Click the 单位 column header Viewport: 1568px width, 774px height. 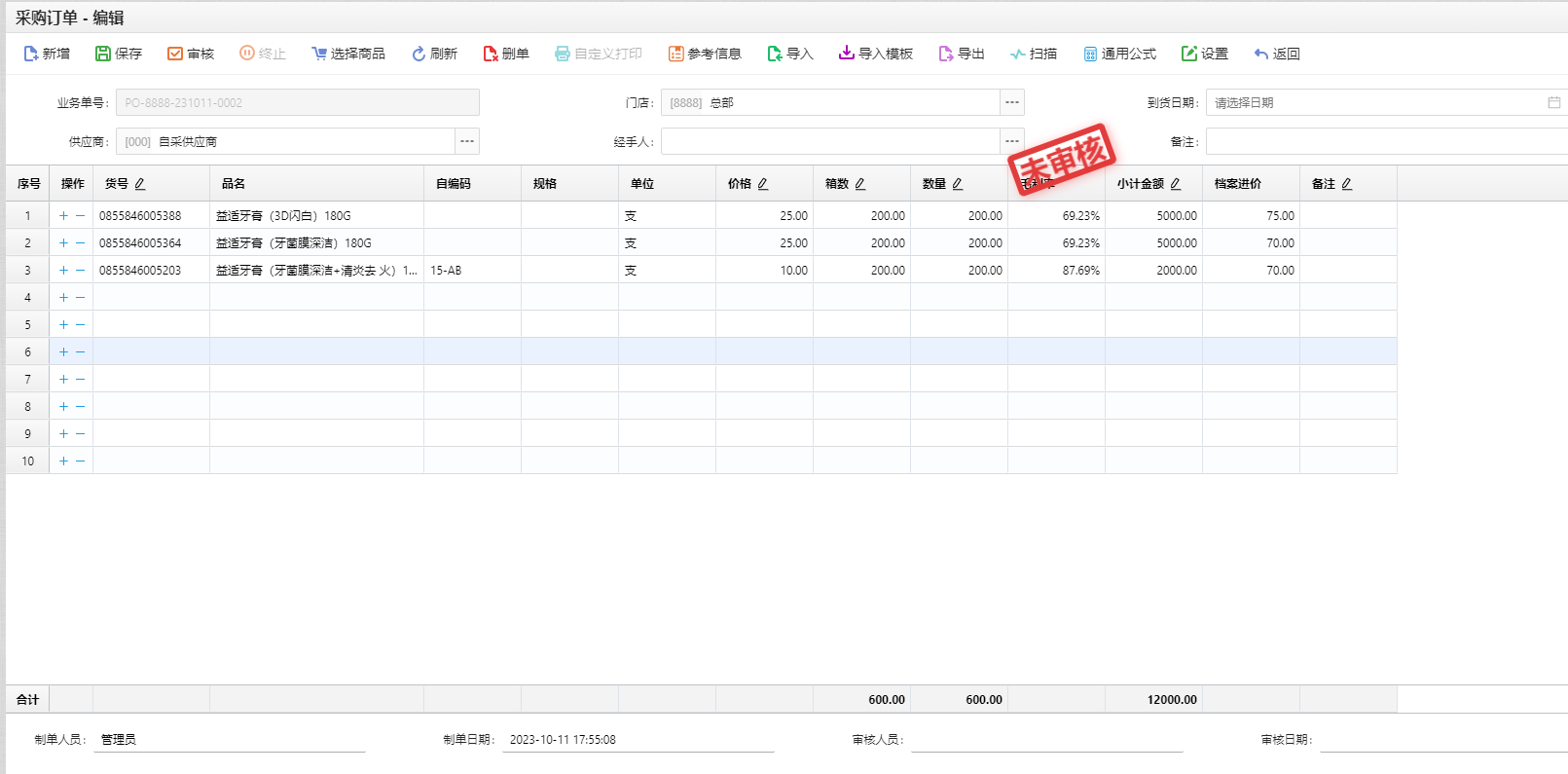pyautogui.click(x=667, y=184)
